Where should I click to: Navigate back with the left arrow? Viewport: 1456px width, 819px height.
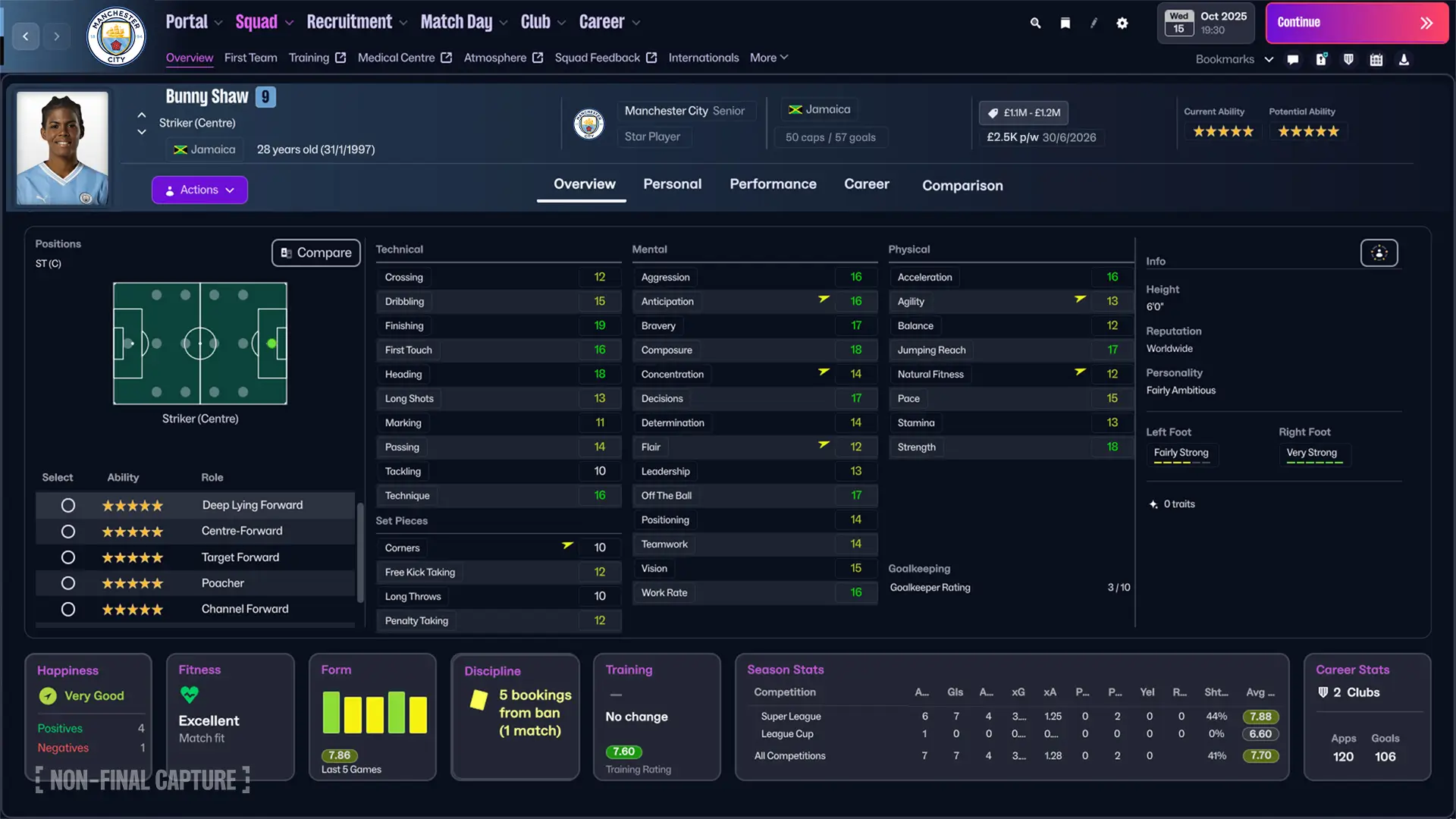pyautogui.click(x=26, y=36)
